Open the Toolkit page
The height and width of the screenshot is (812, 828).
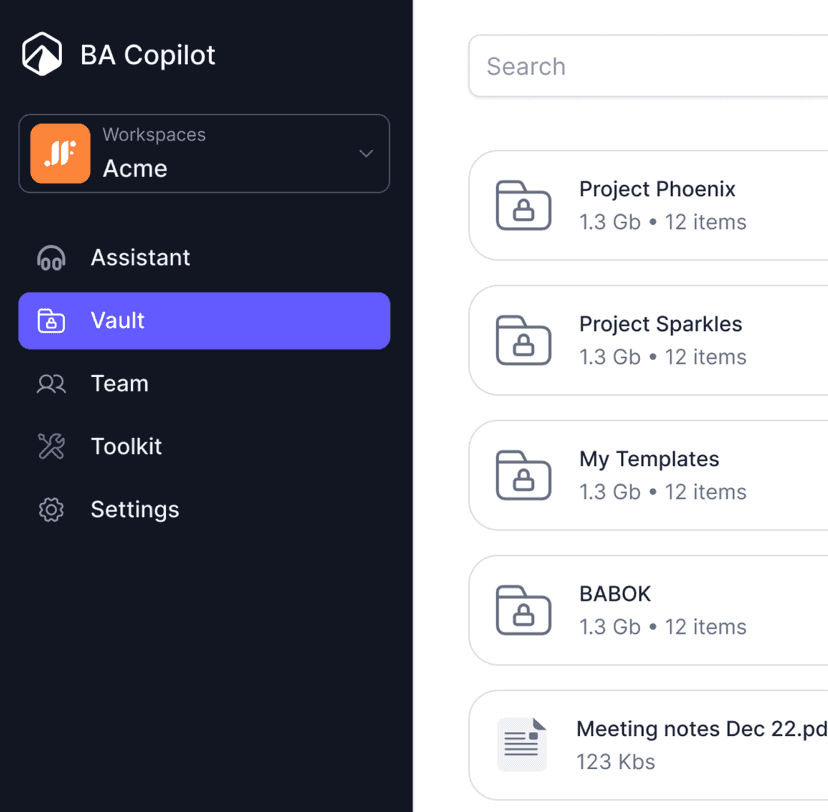126,447
